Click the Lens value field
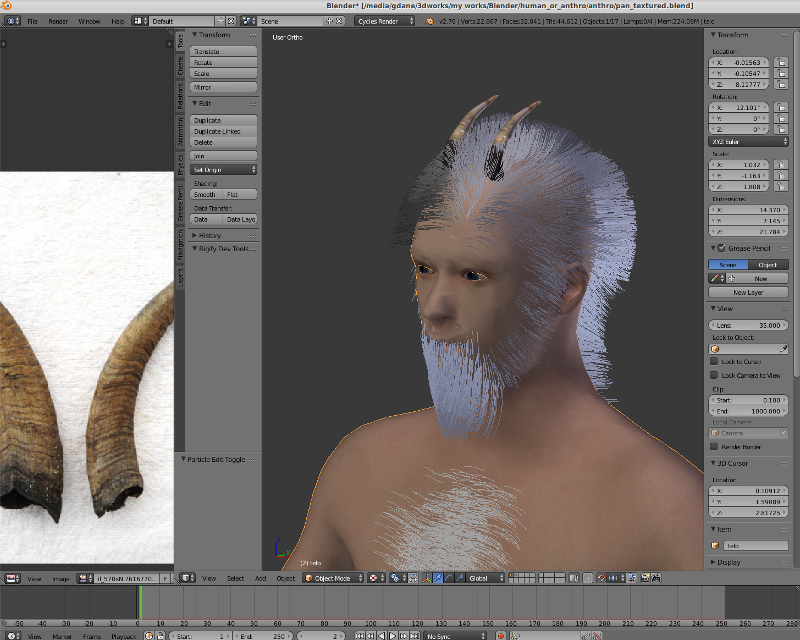 [748, 325]
